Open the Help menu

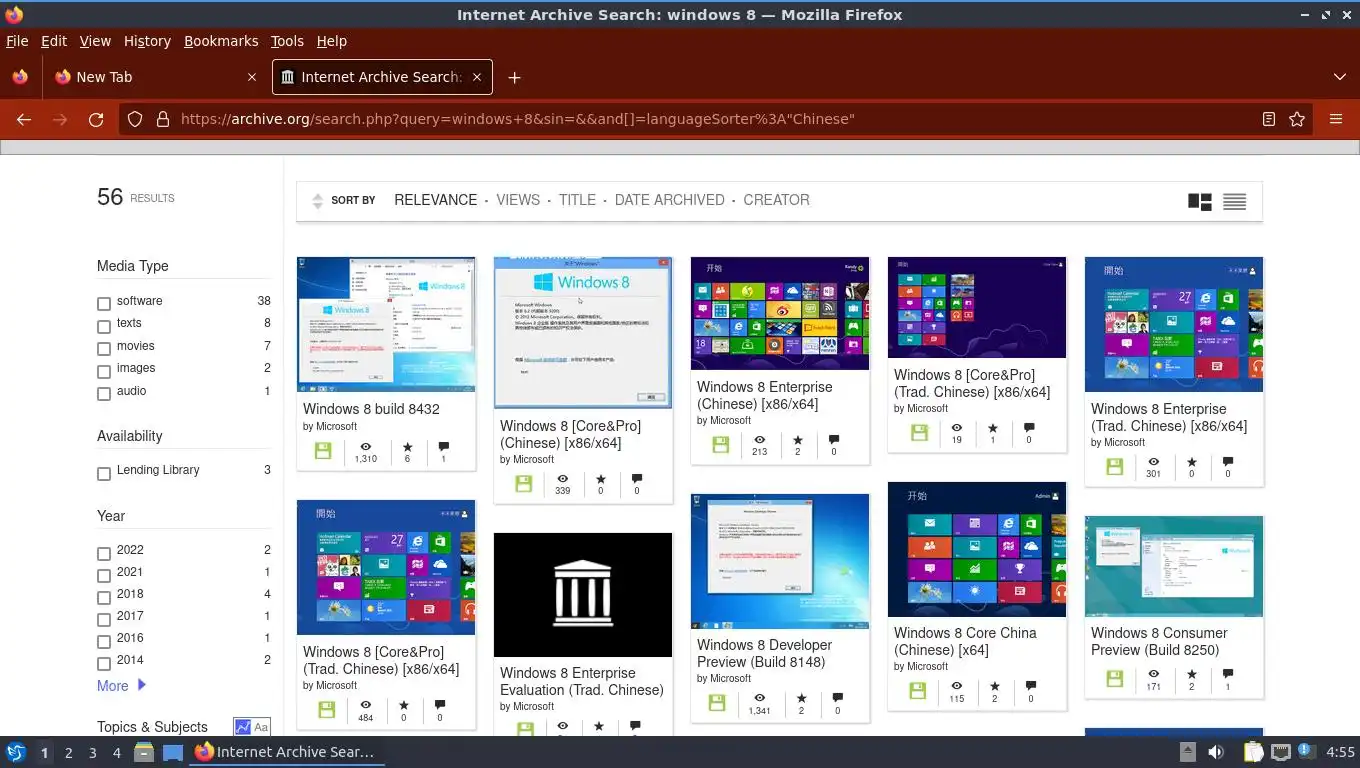tap(332, 41)
